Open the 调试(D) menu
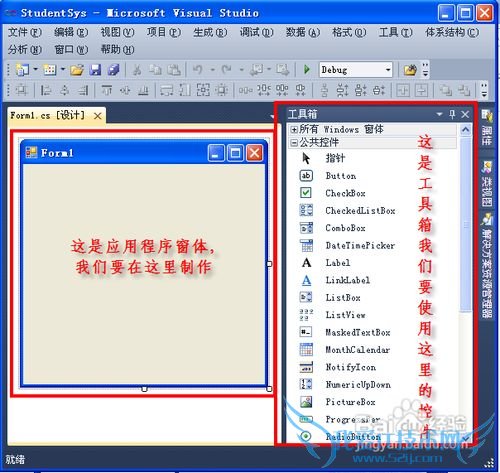 pyautogui.click(x=256, y=32)
